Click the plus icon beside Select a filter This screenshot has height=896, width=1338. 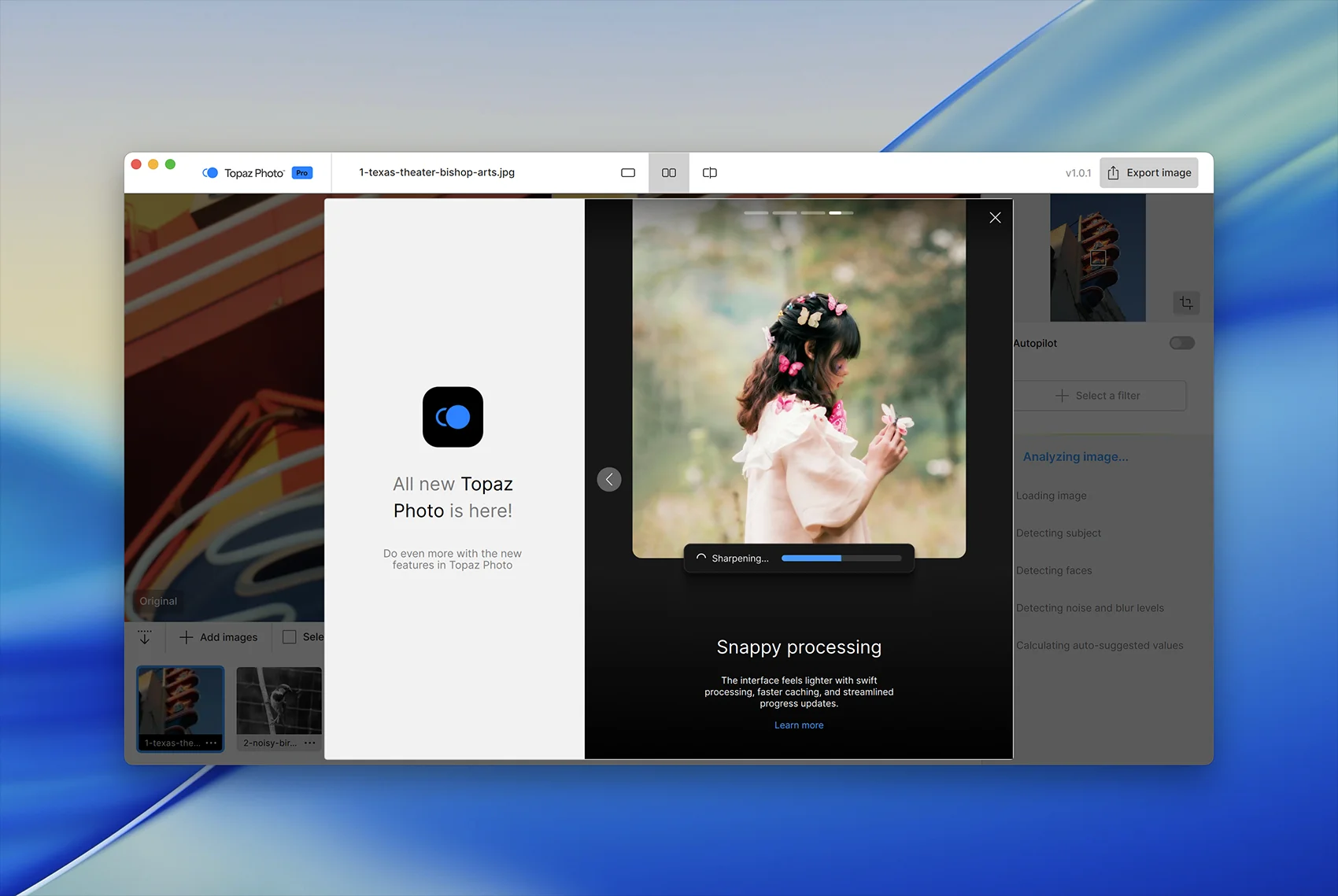click(x=1062, y=396)
